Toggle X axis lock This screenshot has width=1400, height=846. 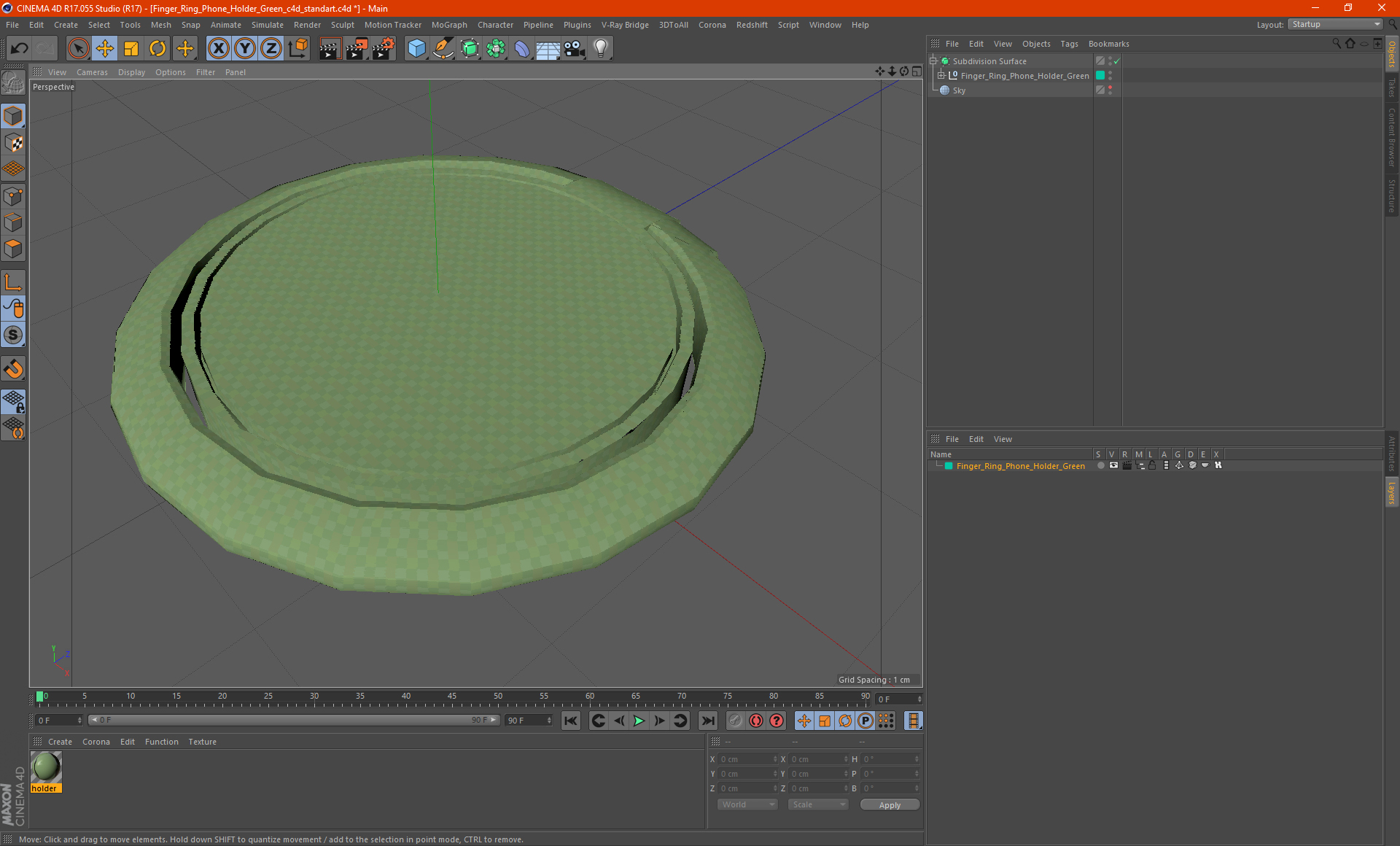[218, 48]
